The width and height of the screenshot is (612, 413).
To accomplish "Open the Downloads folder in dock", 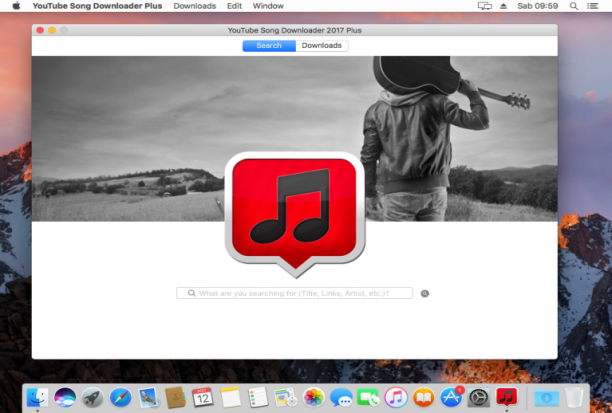I will (x=546, y=397).
